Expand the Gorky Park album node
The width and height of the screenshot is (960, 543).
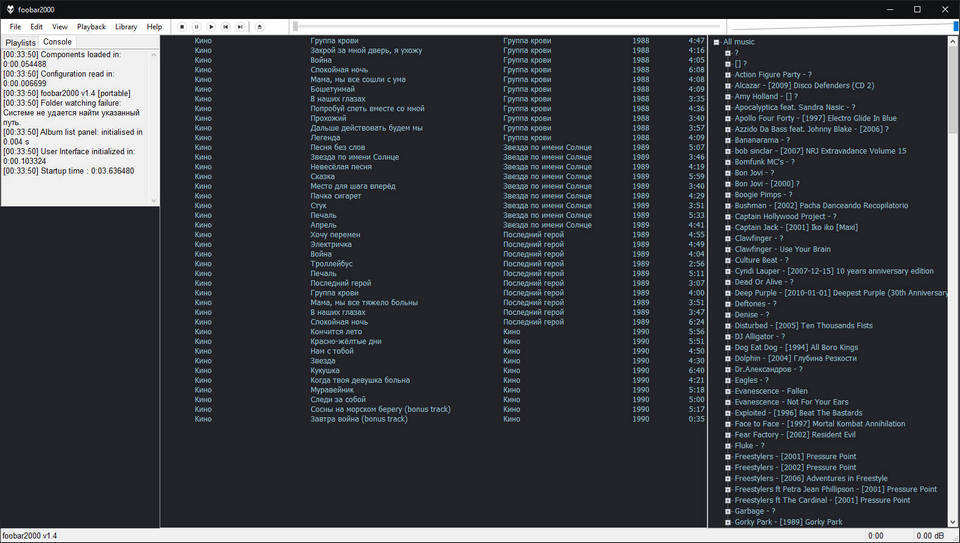point(728,522)
